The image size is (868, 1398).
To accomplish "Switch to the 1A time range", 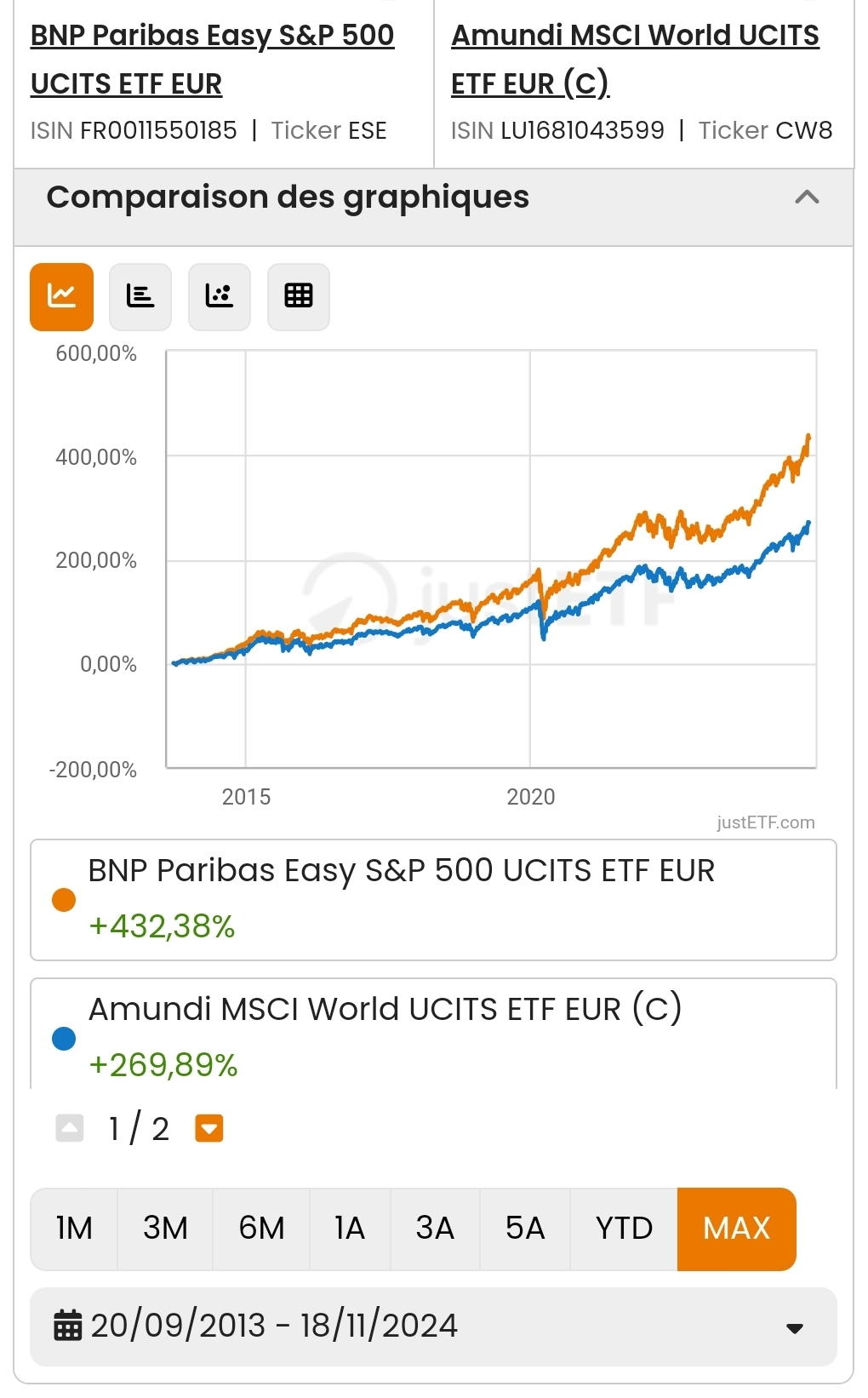I will [350, 1229].
